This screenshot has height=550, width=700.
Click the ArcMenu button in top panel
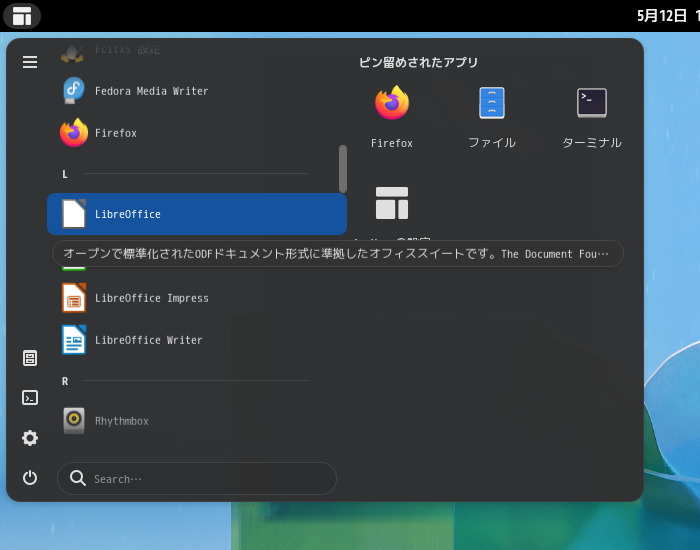(x=22, y=16)
